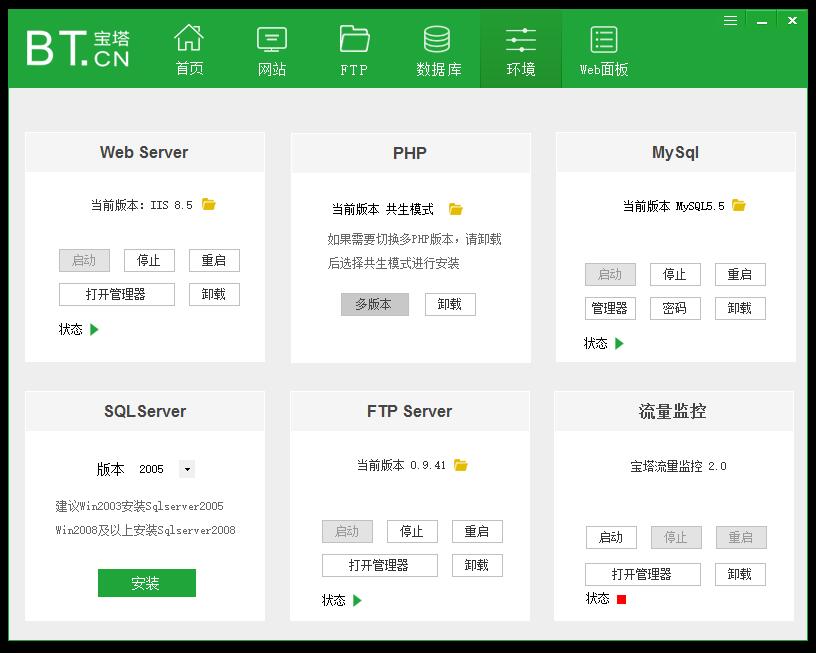The image size is (816, 653).
Task: Open the PHP 共生模式 folder icon
Action: [455, 209]
